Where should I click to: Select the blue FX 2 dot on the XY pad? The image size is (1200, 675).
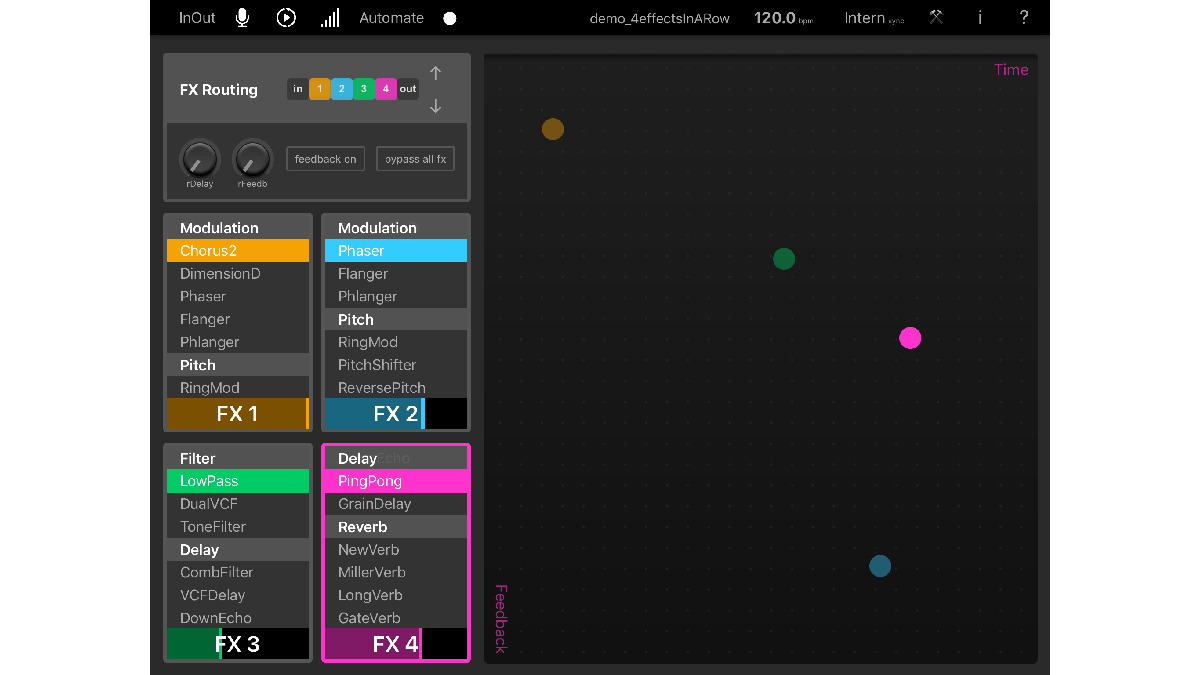tap(880, 566)
